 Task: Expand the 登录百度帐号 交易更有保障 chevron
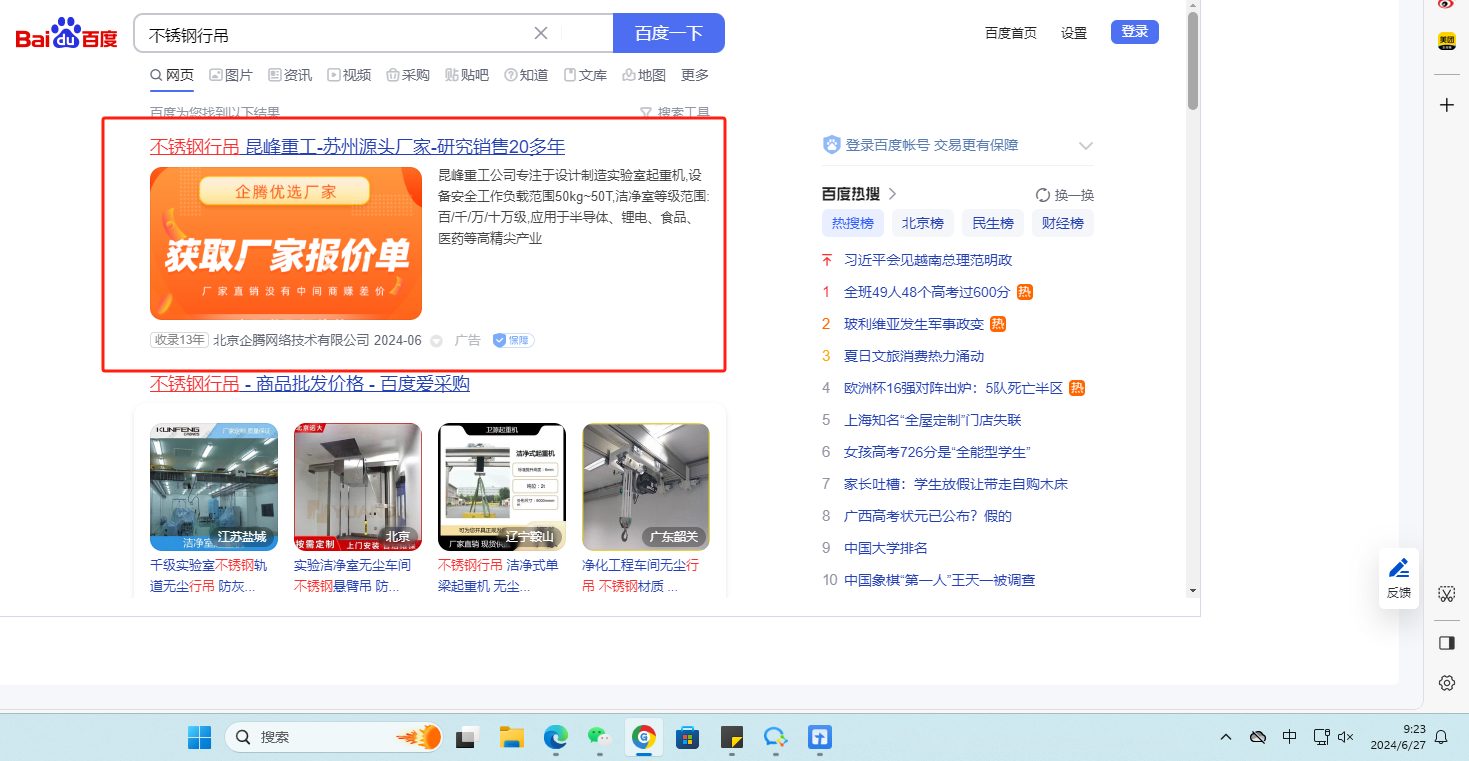pos(1086,146)
